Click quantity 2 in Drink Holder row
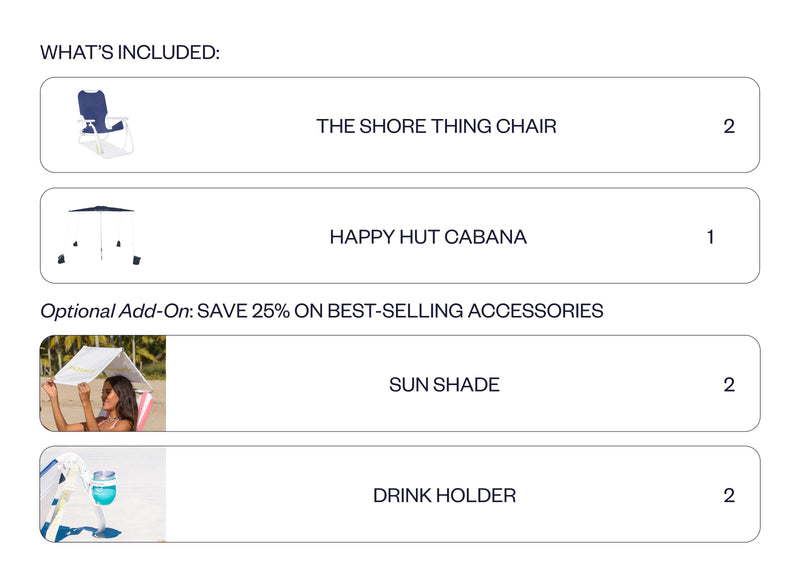Screen dimensions: 800x582 coord(729,495)
